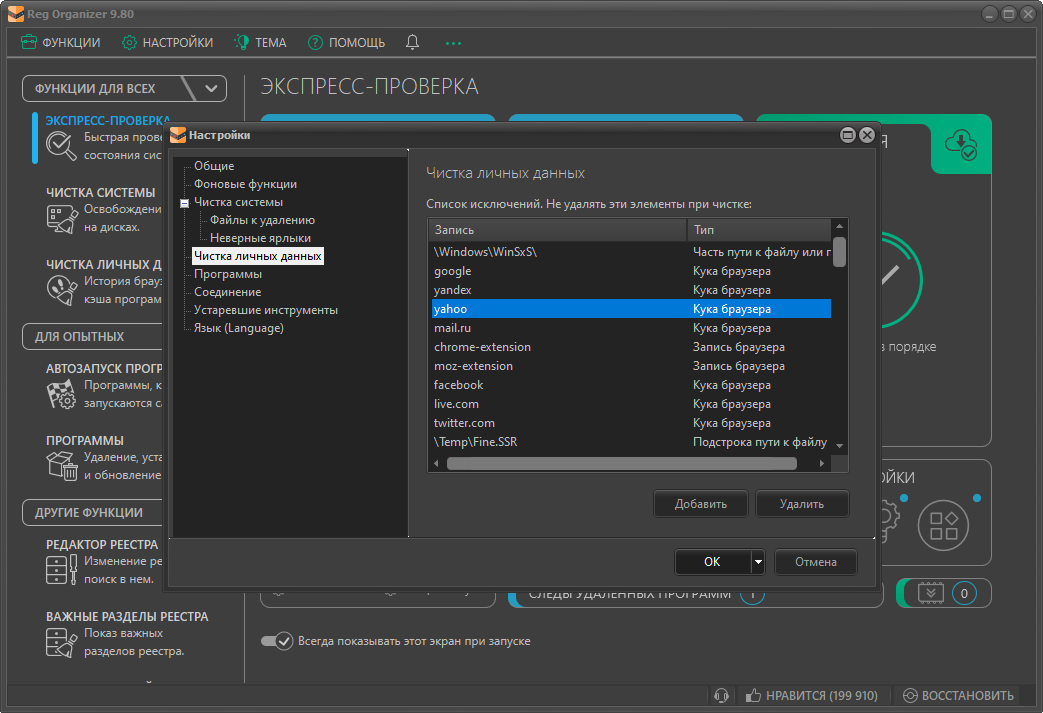
Task: Click the headset support icon
Action: pyautogui.click(x=722, y=695)
